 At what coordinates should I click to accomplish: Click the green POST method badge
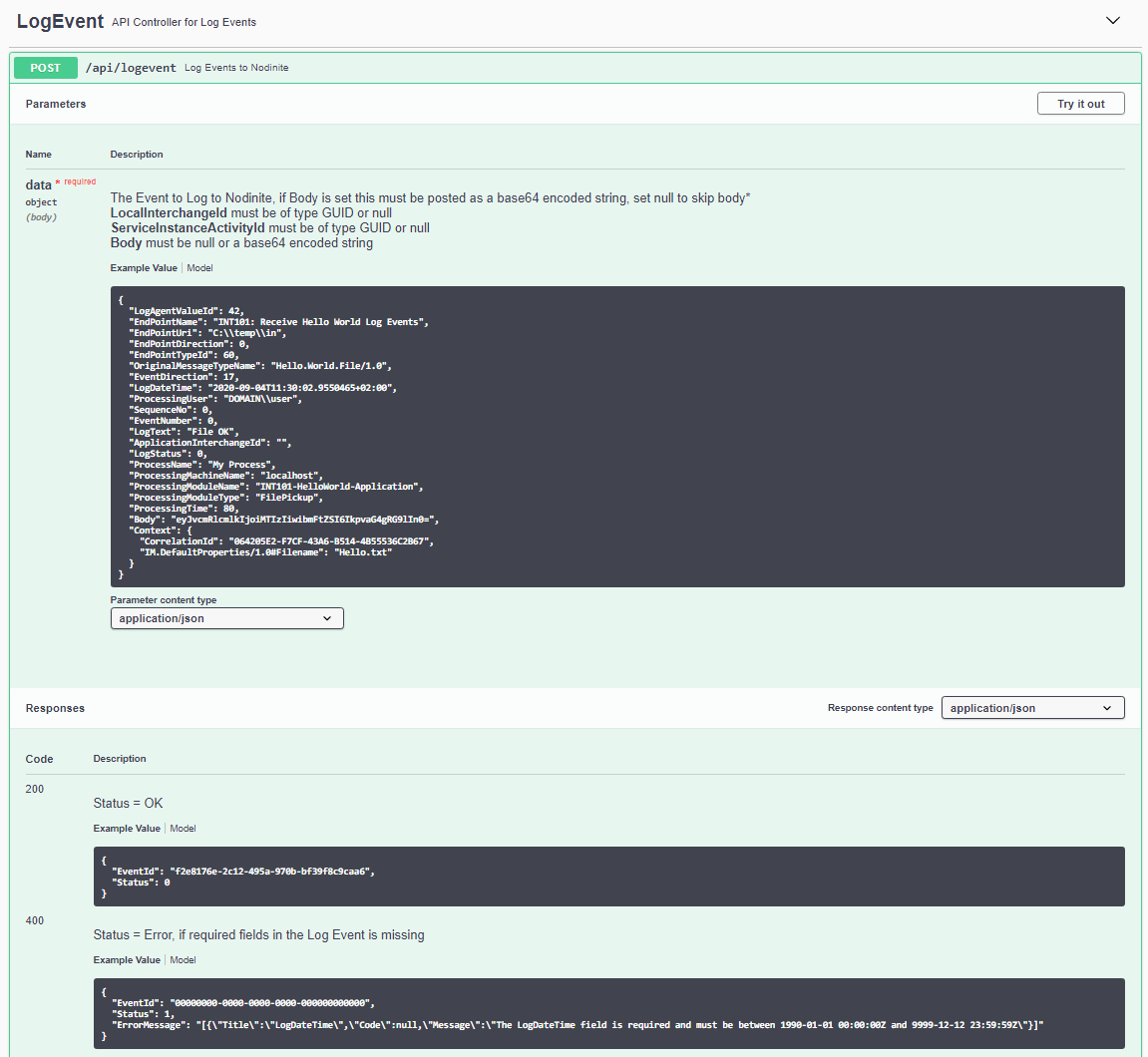point(46,68)
